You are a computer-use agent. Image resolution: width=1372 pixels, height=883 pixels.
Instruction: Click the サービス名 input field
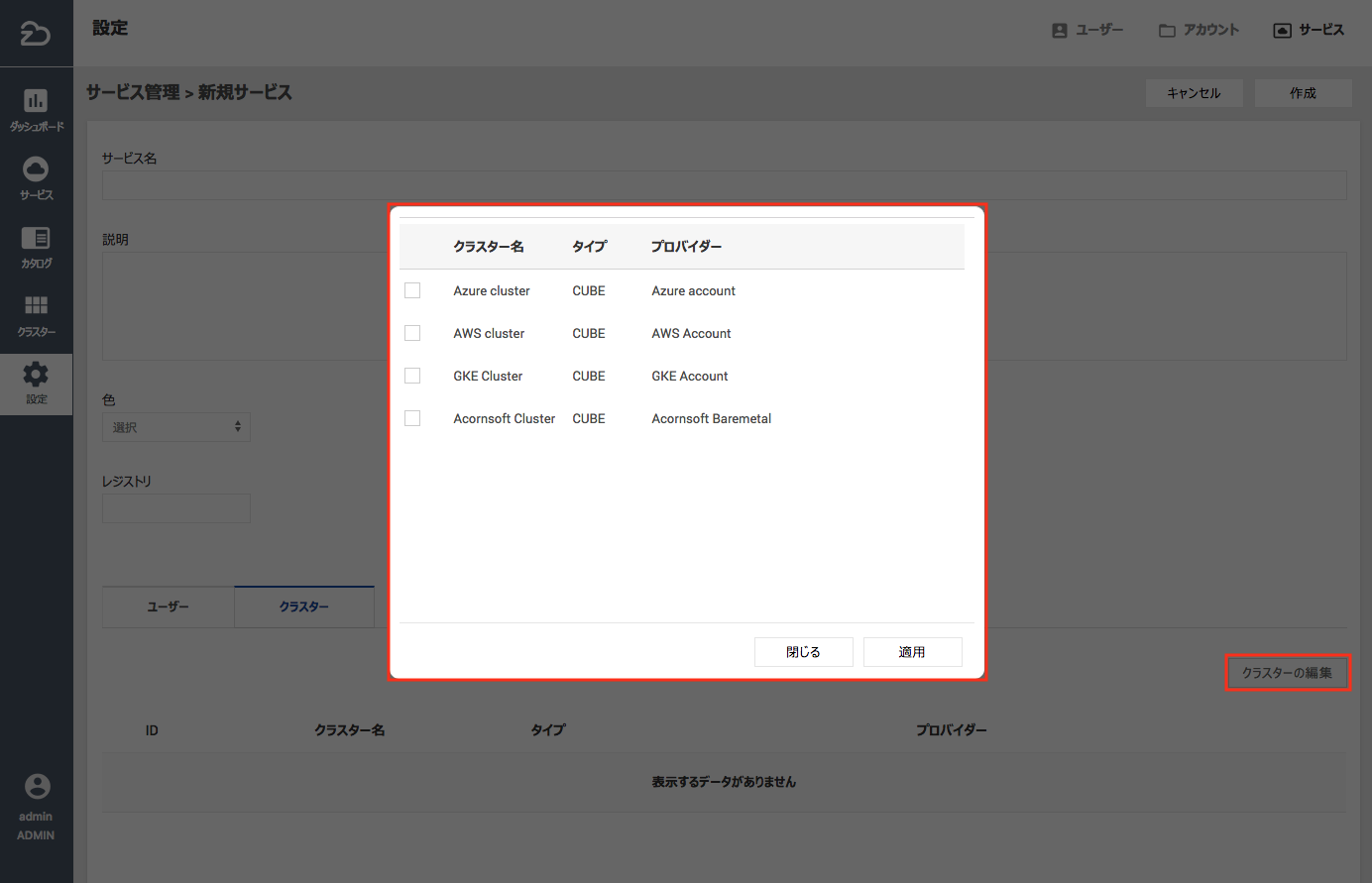724,185
